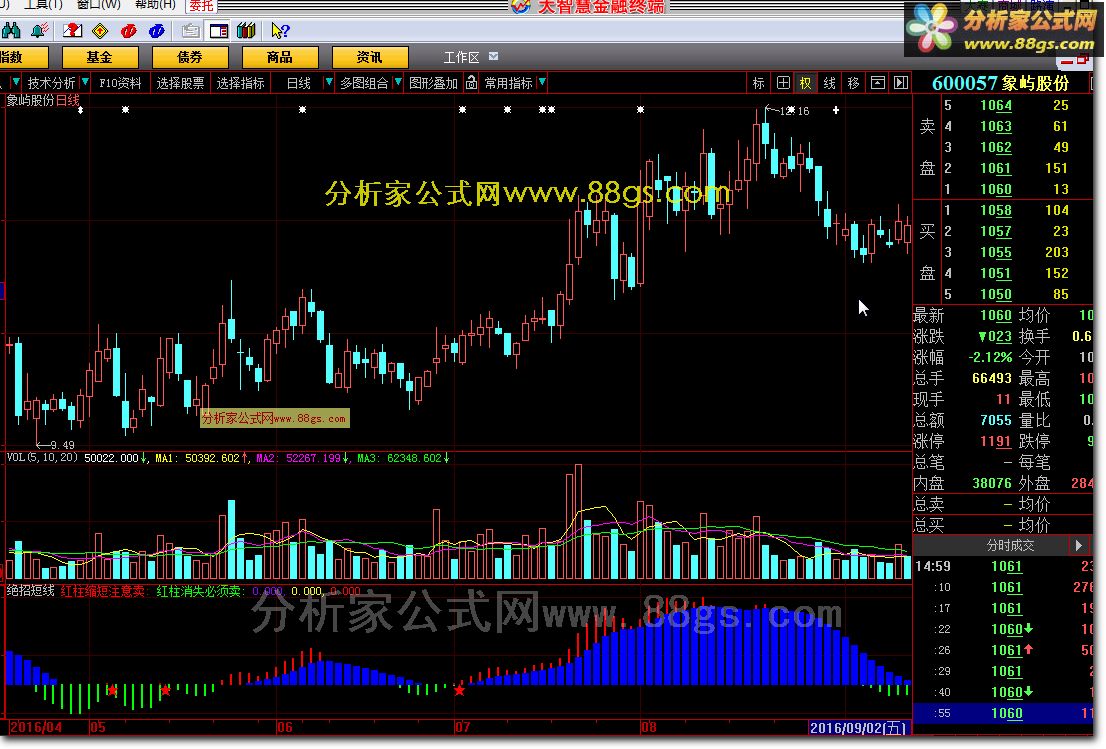Click the 移 move chart tool

(x=853, y=83)
